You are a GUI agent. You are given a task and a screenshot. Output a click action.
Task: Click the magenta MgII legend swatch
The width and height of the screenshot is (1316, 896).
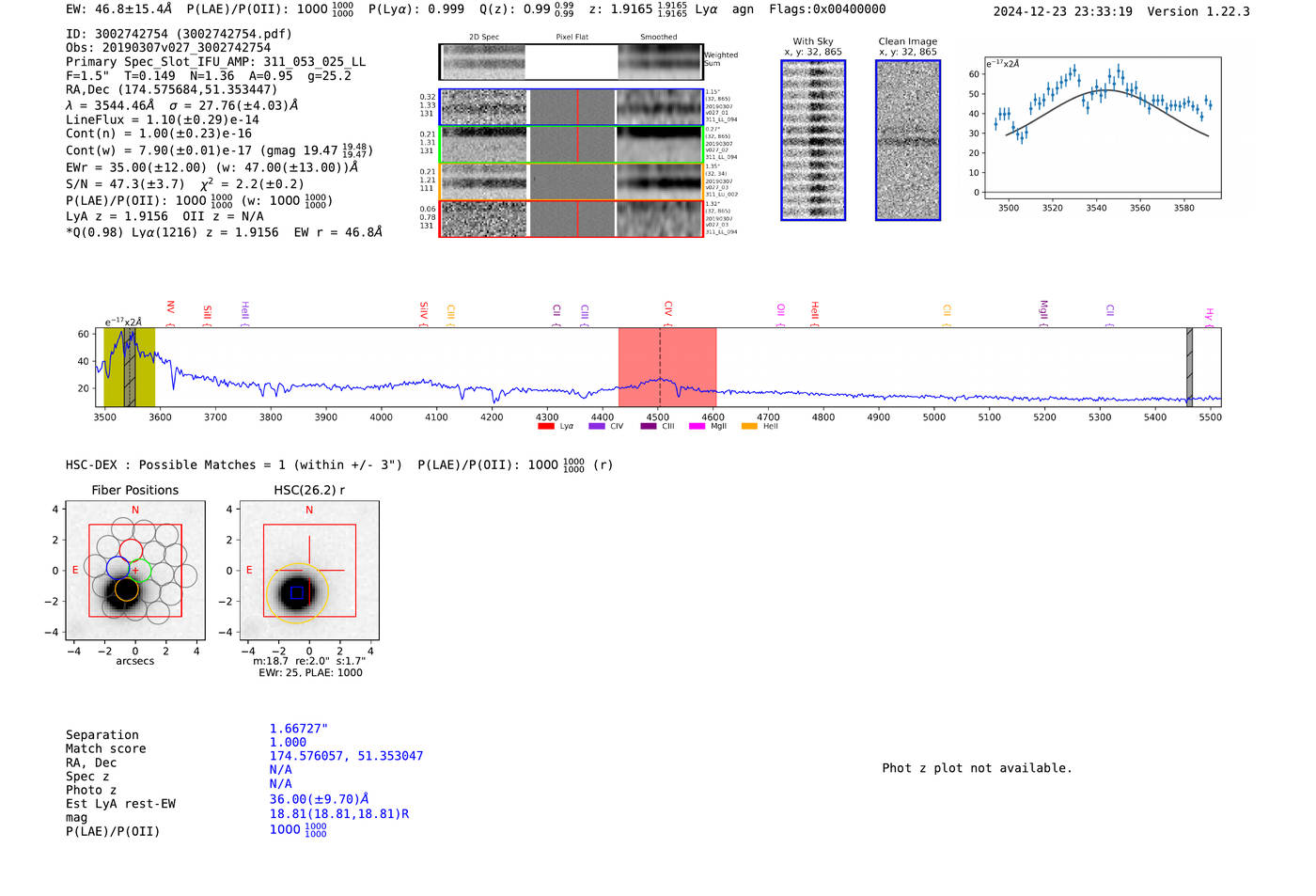point(697,426)
